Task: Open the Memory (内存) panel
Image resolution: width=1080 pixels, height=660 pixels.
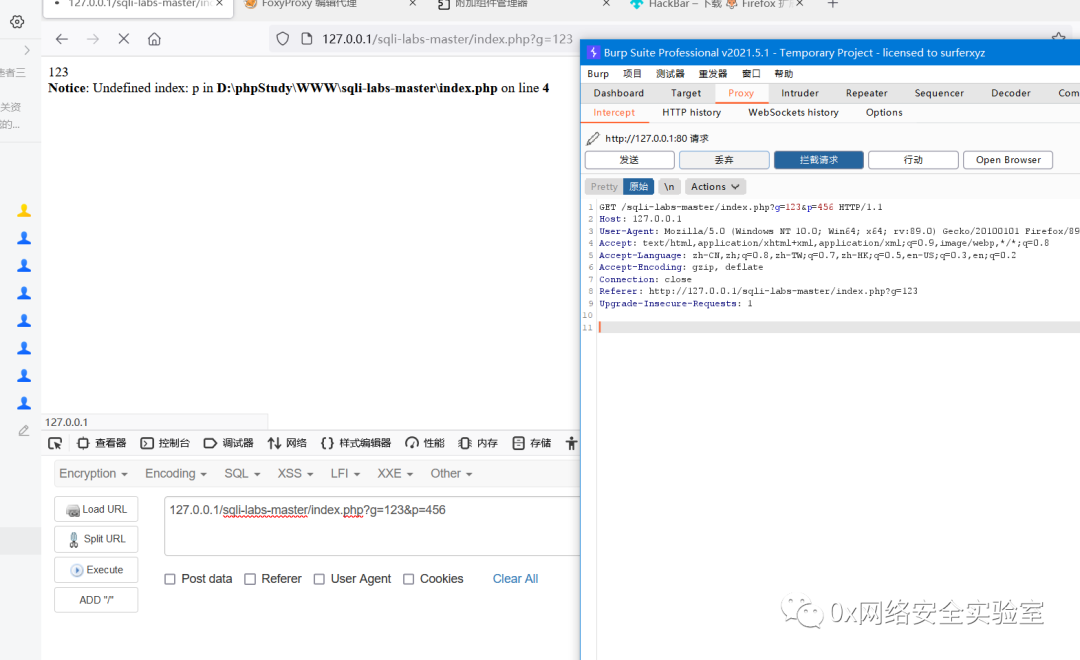Action: pyautogui.click(x=478, y=443)
